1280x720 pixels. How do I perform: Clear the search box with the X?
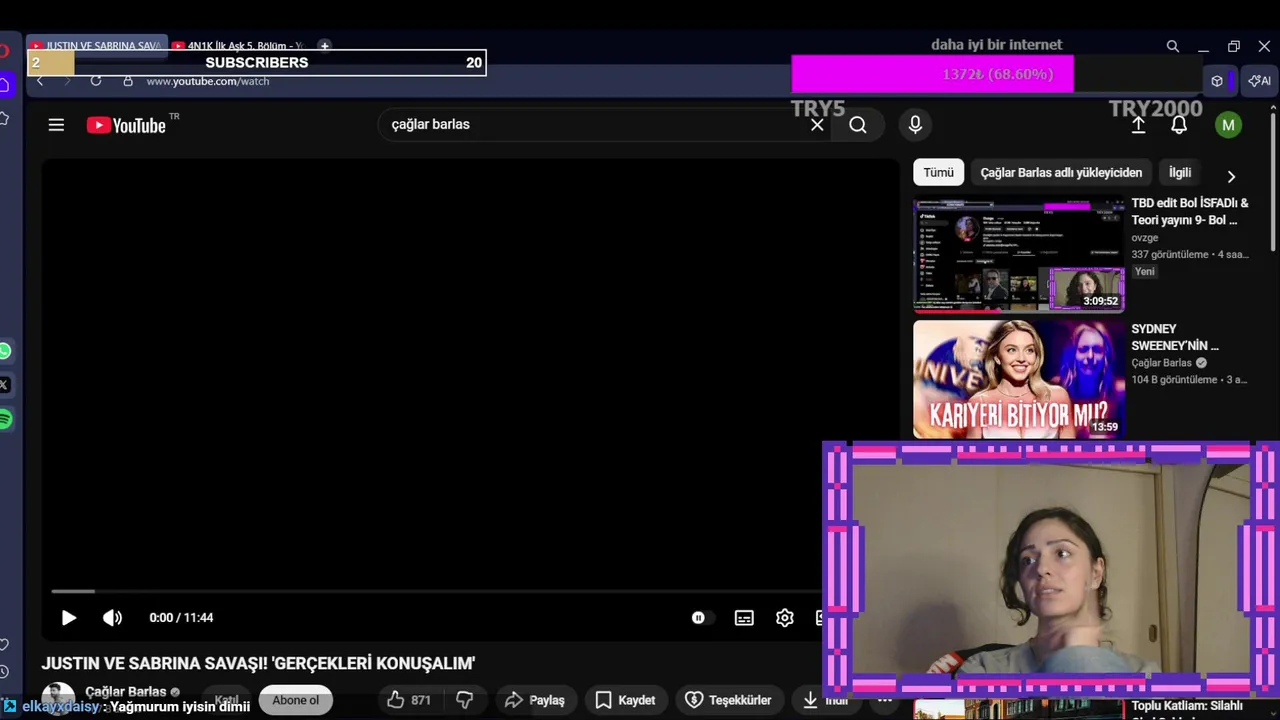(817, 125)
